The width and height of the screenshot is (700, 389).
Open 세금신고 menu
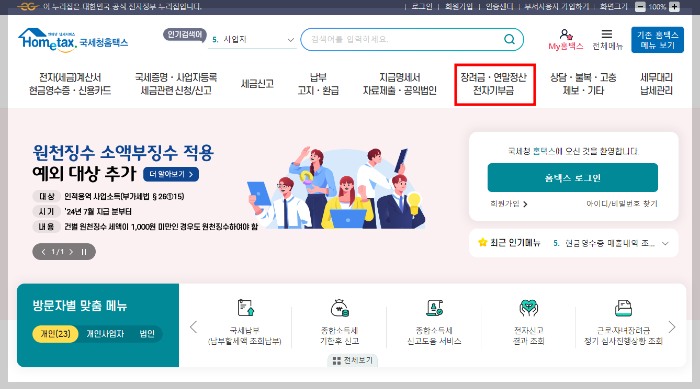[257, 84]
